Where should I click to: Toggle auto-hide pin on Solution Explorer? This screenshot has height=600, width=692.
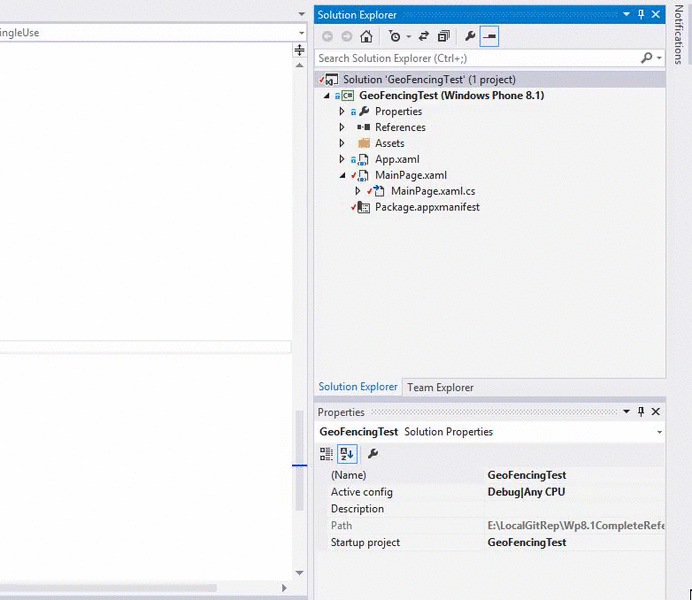coord(641,15)
